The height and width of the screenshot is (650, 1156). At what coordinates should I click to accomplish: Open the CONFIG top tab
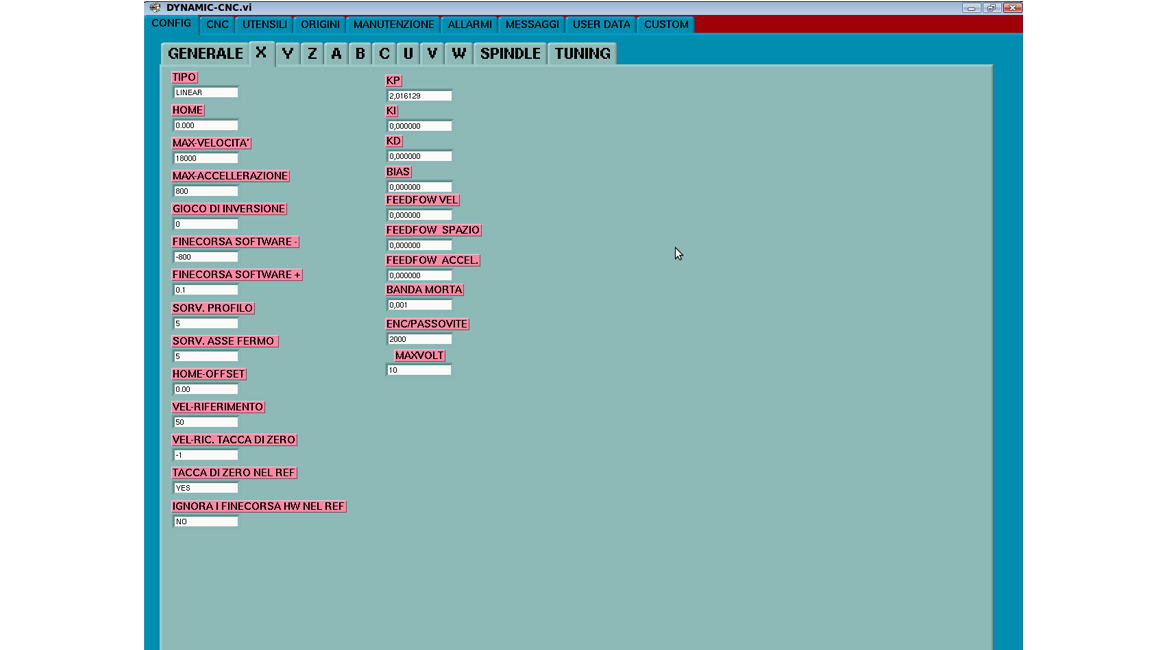coord(171,24)
